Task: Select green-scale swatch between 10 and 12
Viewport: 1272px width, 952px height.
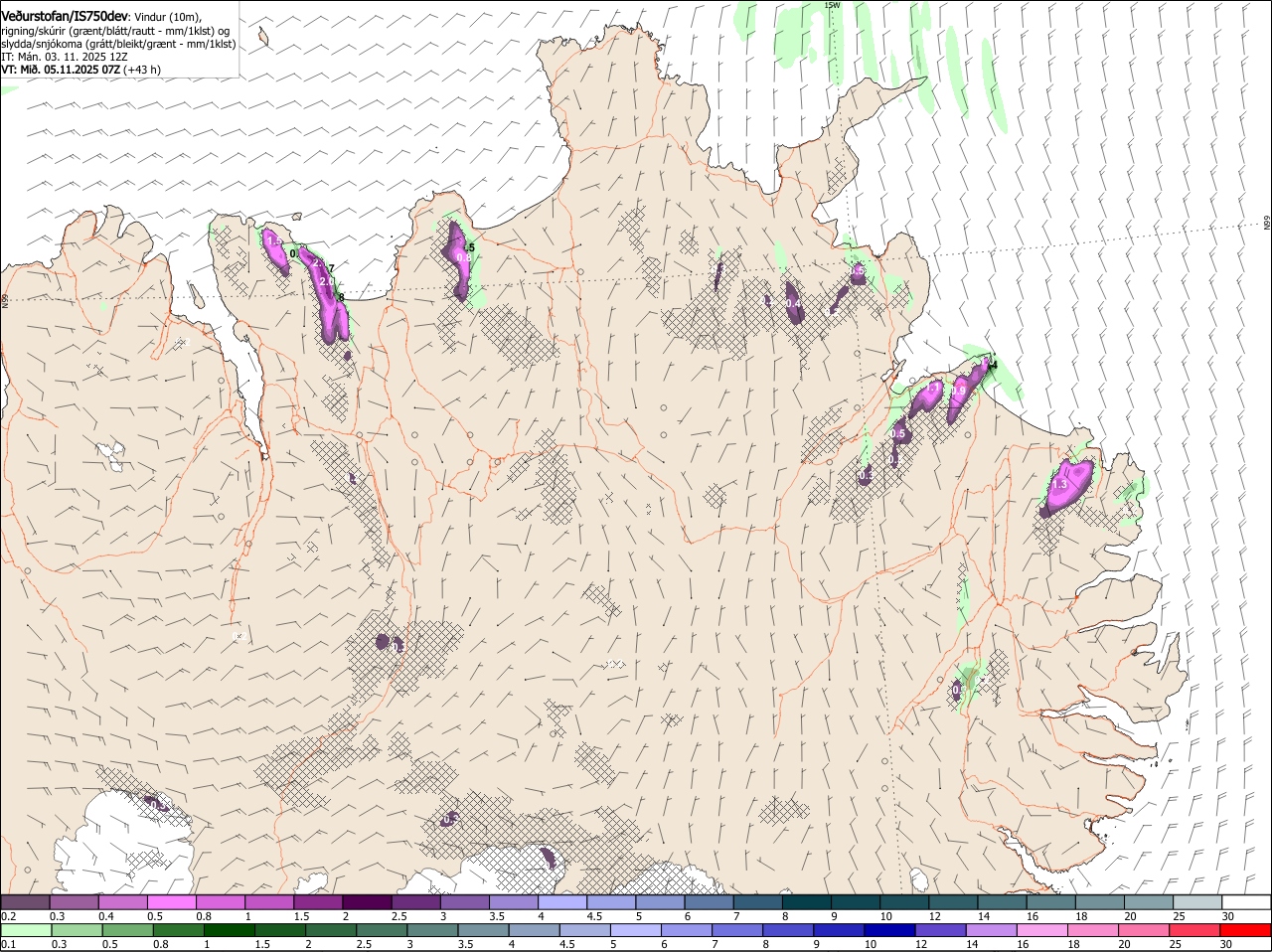Action: click(x=890, y=931)
